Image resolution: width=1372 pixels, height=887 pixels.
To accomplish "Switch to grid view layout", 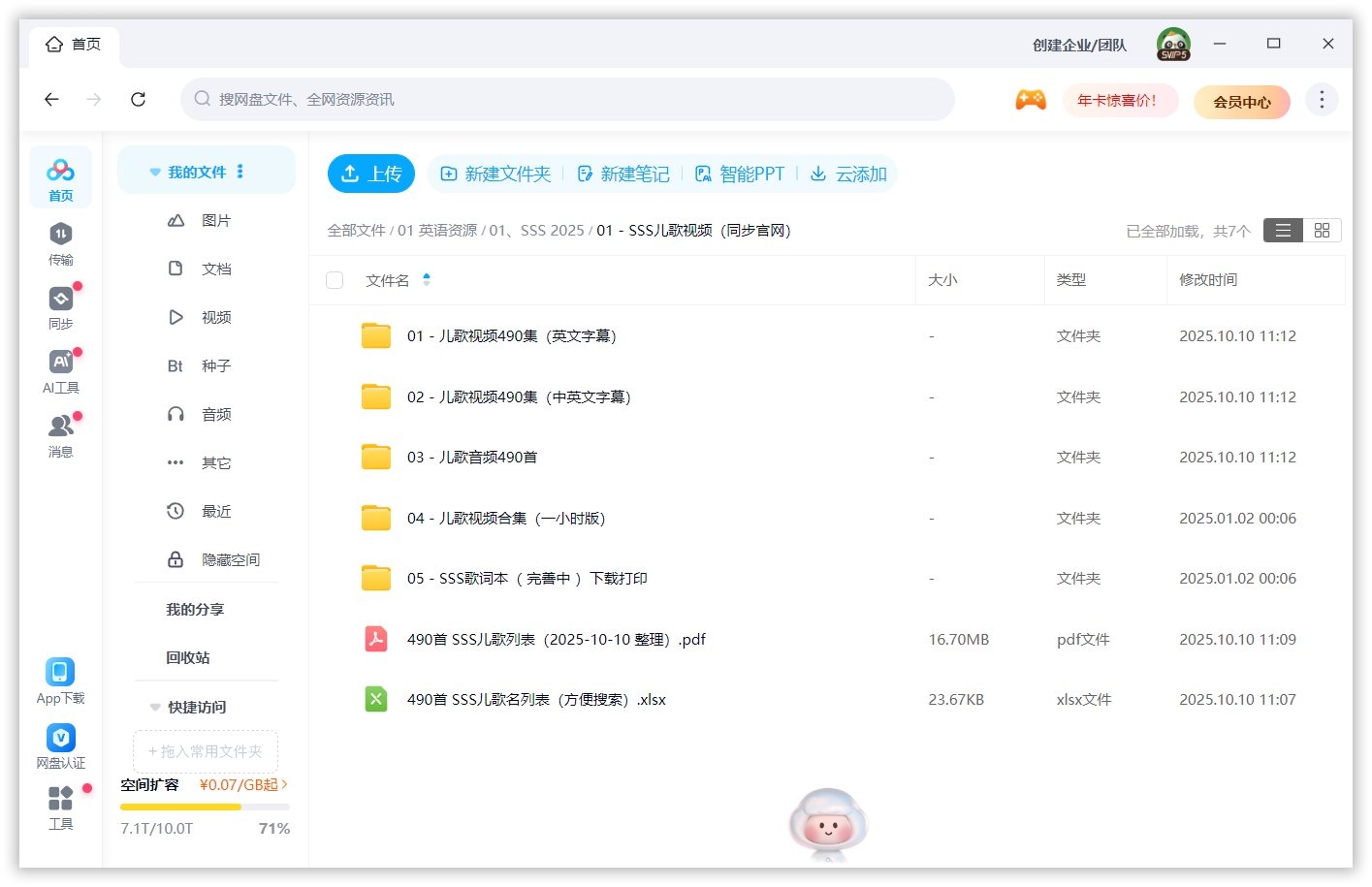I will pyautogui.click(x=1322, y=230).
